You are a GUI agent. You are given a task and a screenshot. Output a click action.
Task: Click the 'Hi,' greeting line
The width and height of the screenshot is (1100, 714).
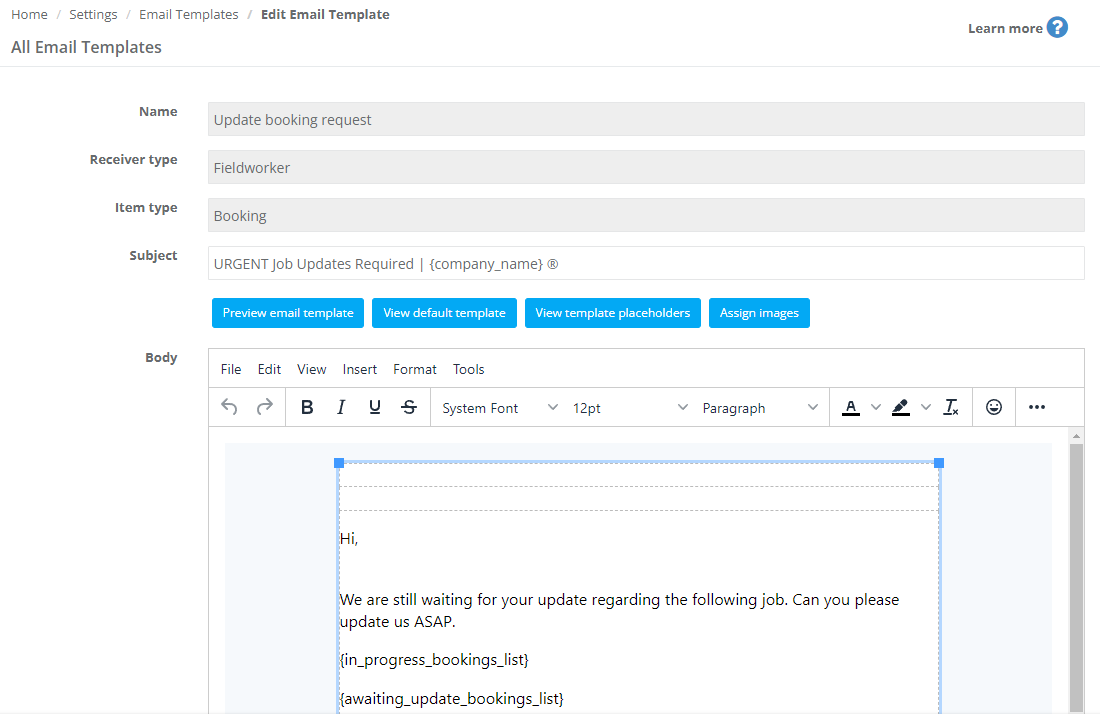pyautogui.click(x=349, y=539)
